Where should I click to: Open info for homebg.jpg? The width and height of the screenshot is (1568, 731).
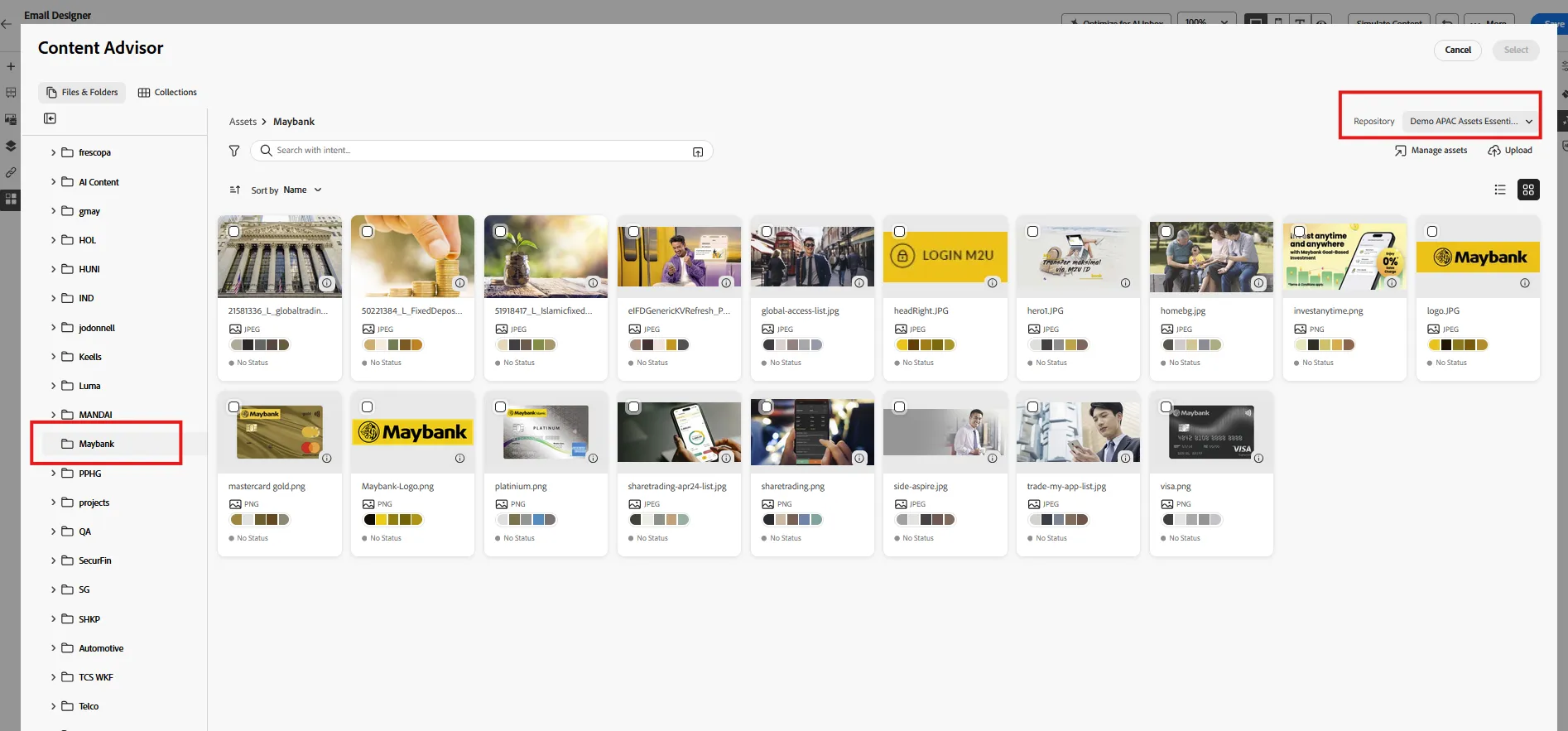(x=1258, y=283)
